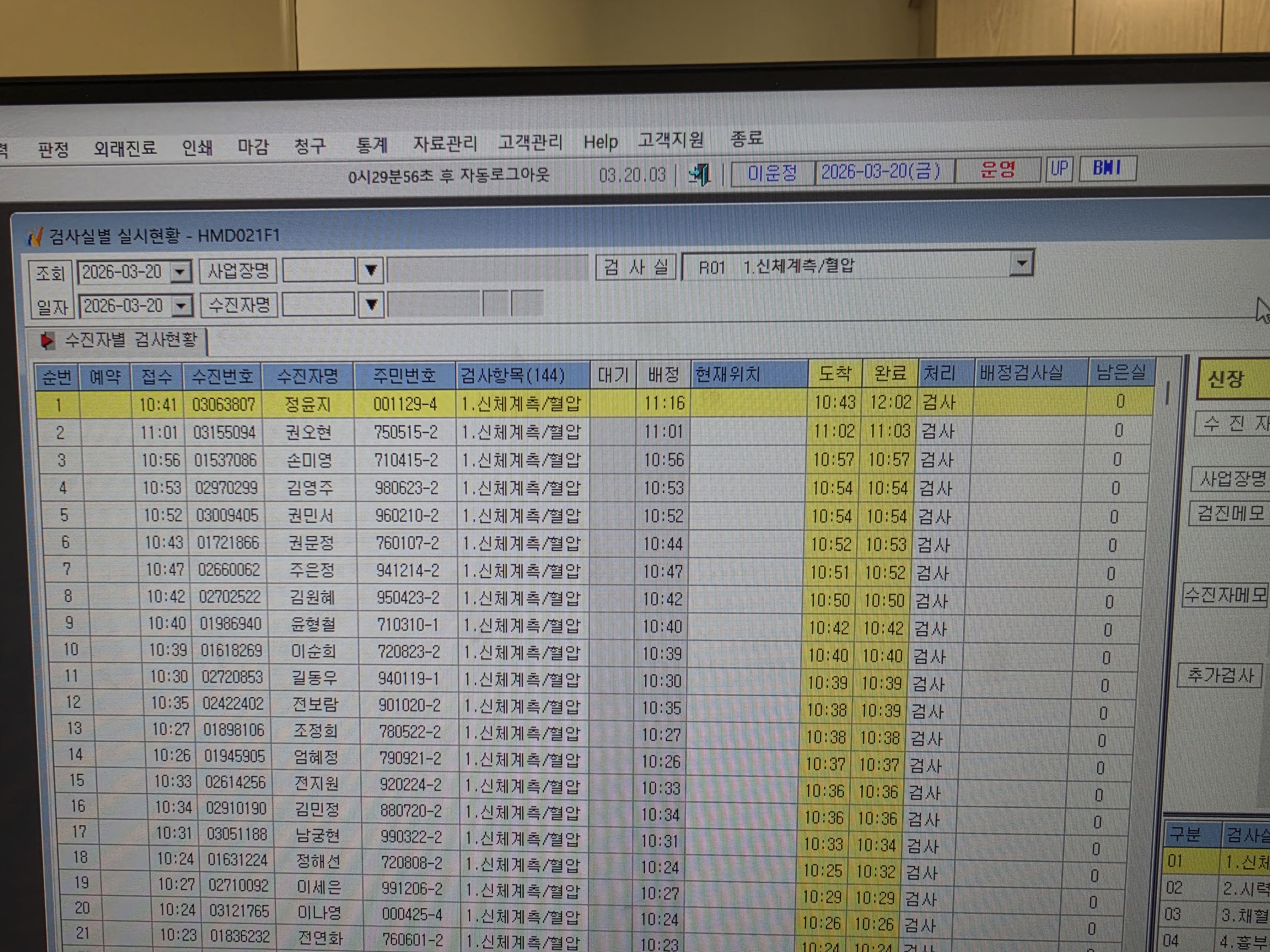Click the logout door icon in toolbar

point(700,173)
